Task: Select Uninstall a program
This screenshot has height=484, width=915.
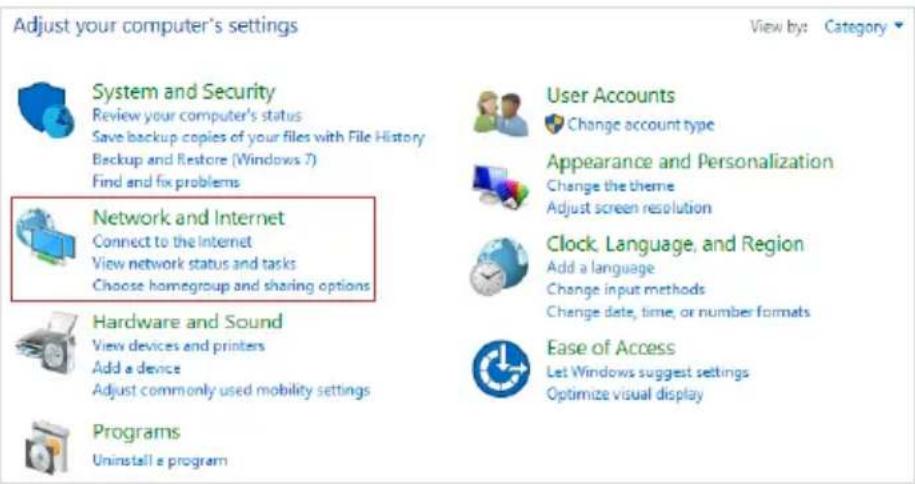Action: pyautogui.click(x=160, y=460)
